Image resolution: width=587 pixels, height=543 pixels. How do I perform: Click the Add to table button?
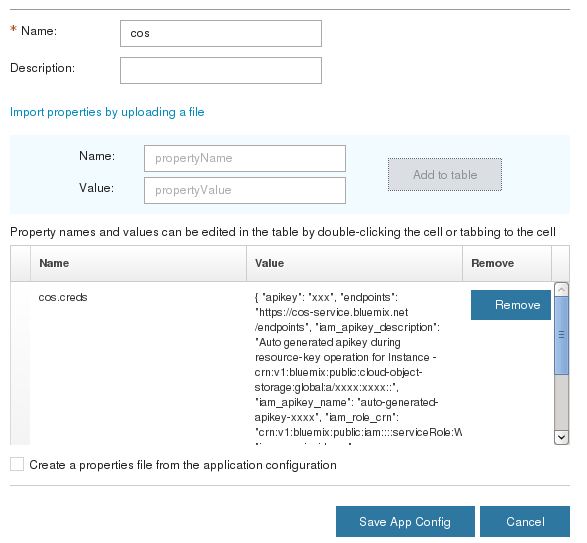pos(445,175)
